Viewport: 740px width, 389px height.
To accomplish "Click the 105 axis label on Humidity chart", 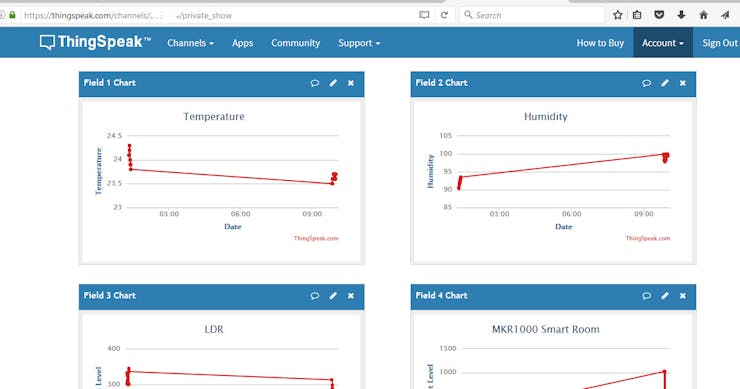I will pyautogui.click(x=446, y=135).
